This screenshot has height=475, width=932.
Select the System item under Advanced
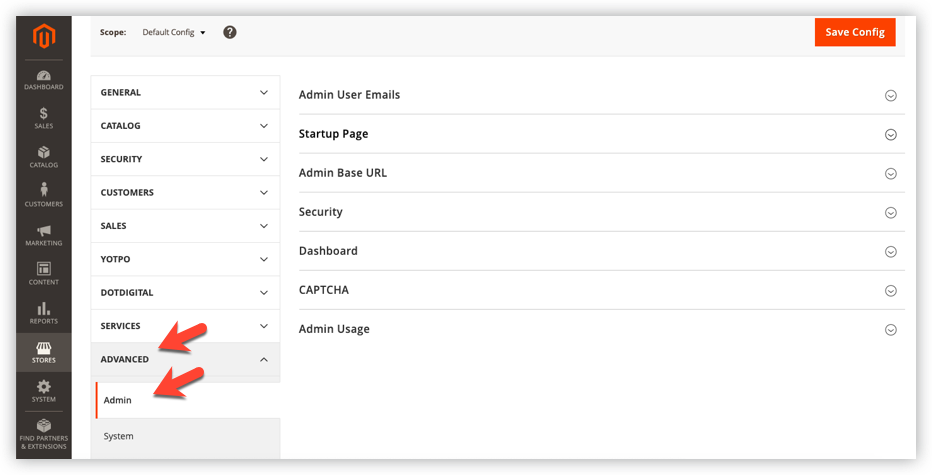[x=188, y=436]
